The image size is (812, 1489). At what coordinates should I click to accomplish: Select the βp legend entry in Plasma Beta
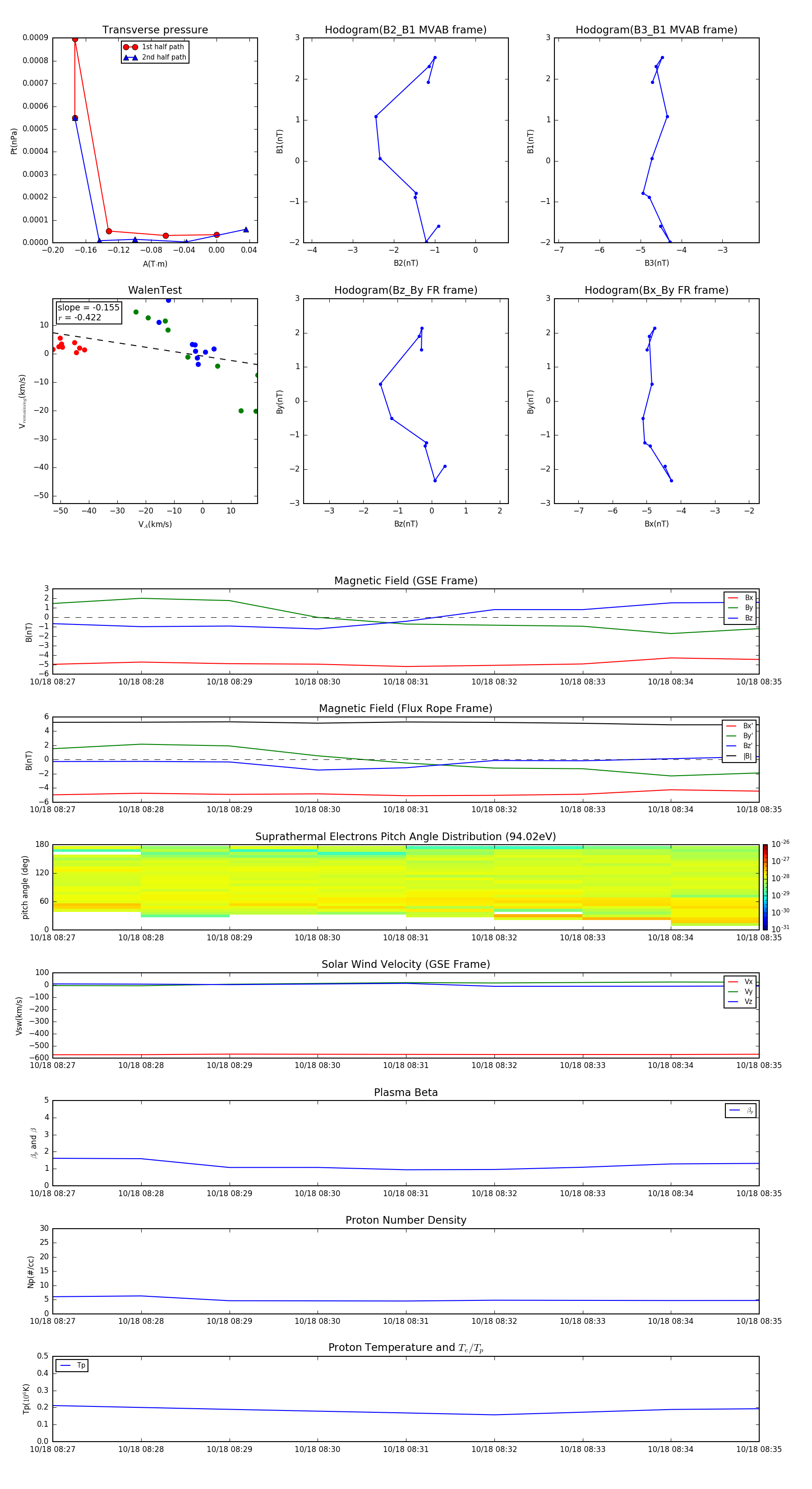click(741, 1110)
